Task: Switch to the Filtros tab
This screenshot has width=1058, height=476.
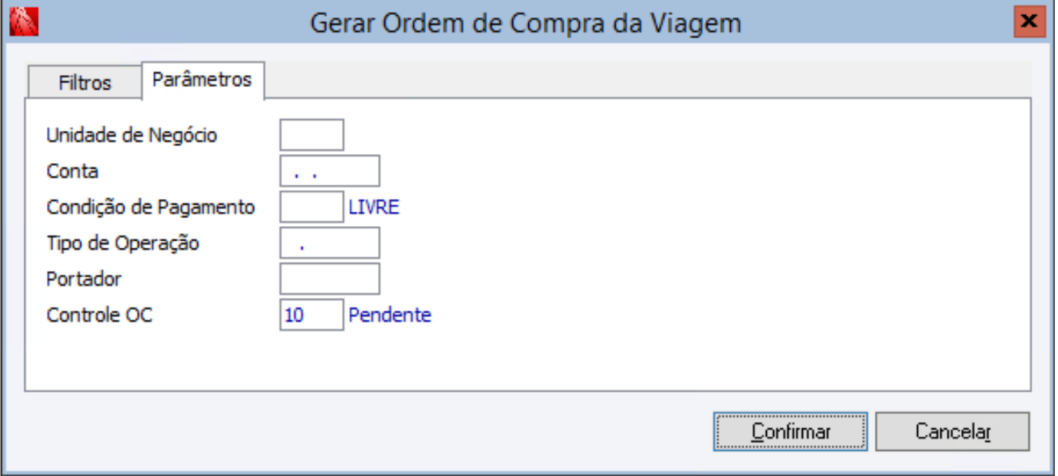Action: pos(85,83)
